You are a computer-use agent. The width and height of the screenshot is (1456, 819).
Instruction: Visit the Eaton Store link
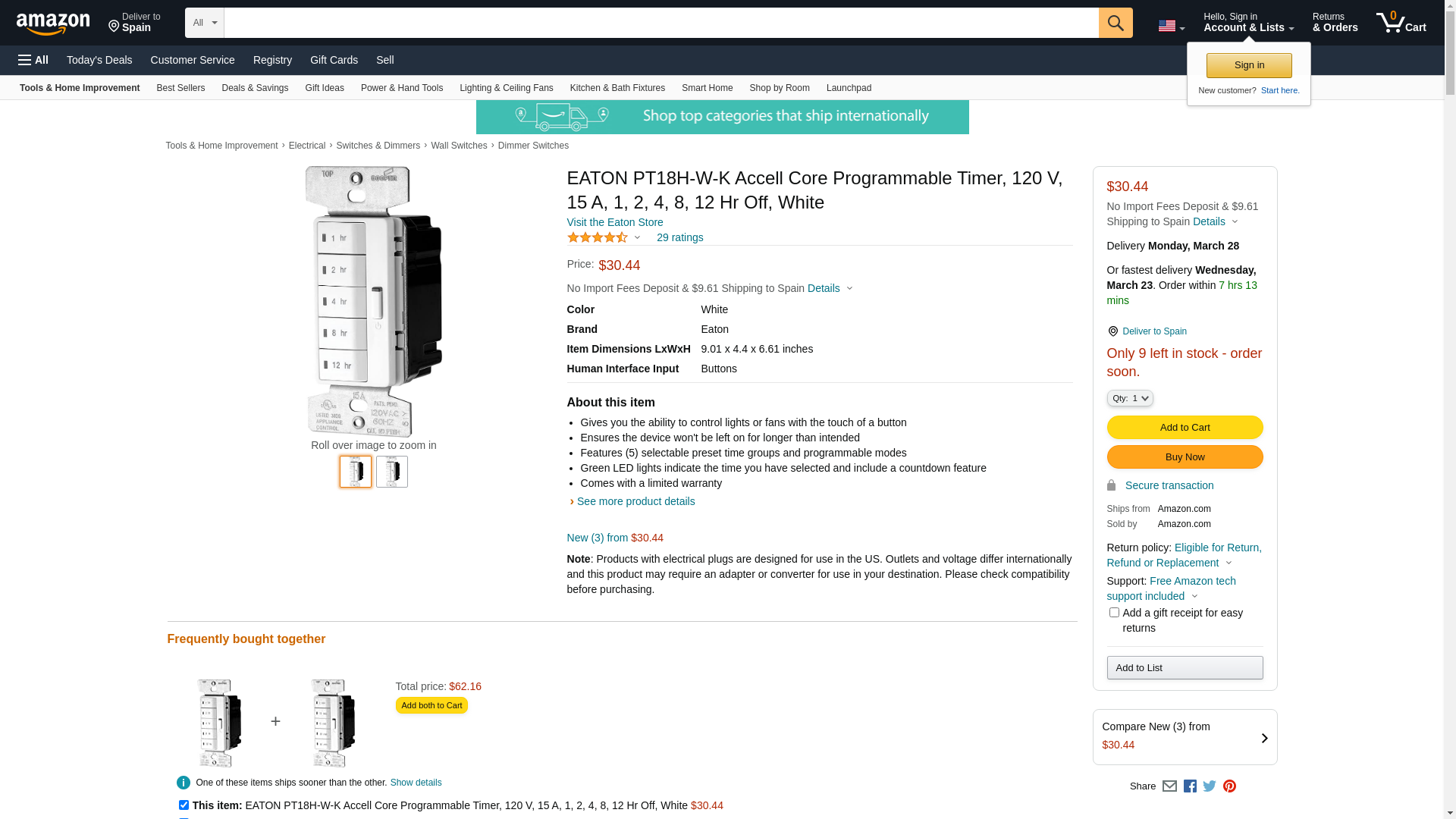click(x=615, y=222)
